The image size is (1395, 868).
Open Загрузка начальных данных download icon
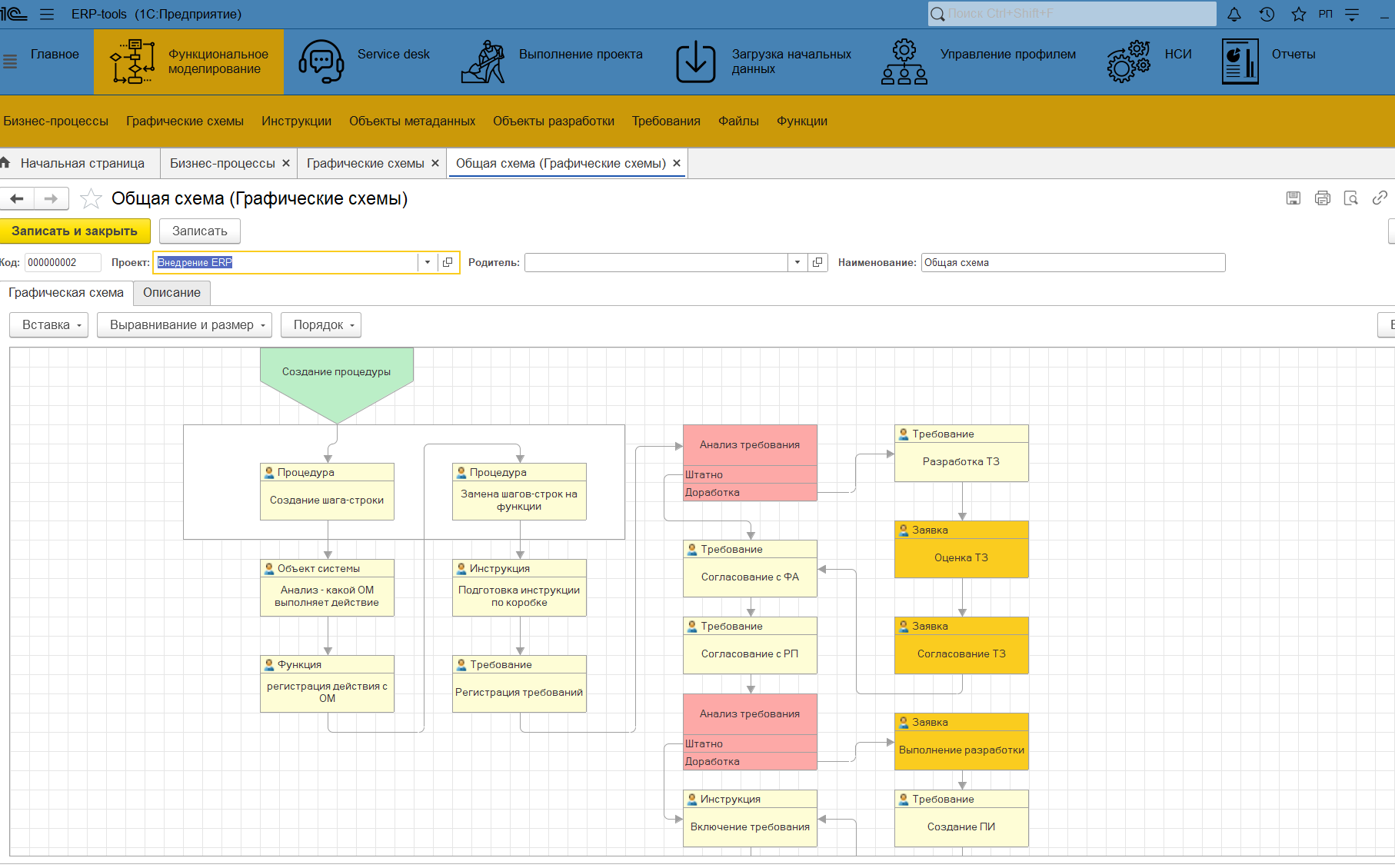(696, 62)
